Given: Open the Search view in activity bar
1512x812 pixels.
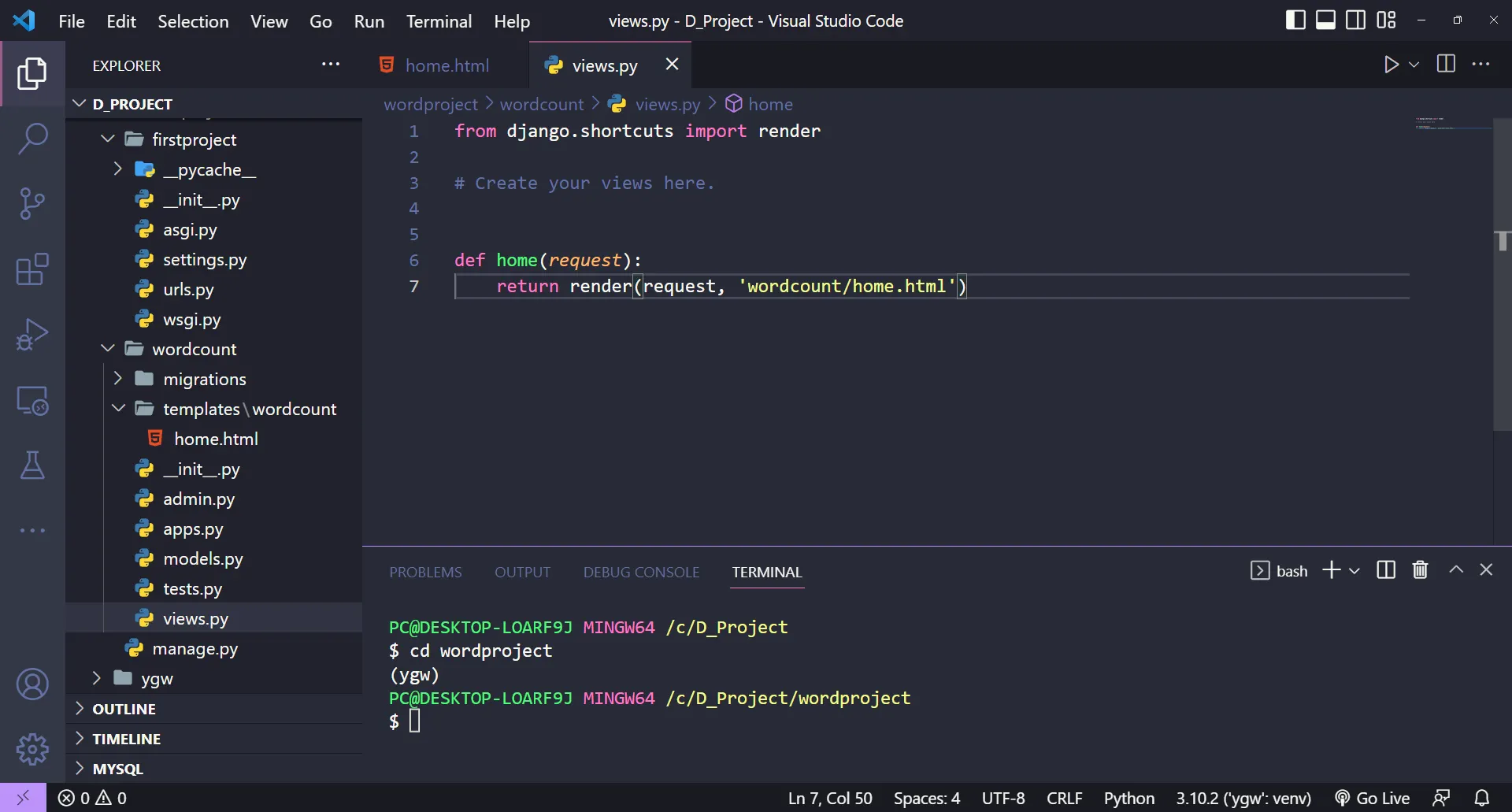Looking at the screenshot, I should pos(32,139).
